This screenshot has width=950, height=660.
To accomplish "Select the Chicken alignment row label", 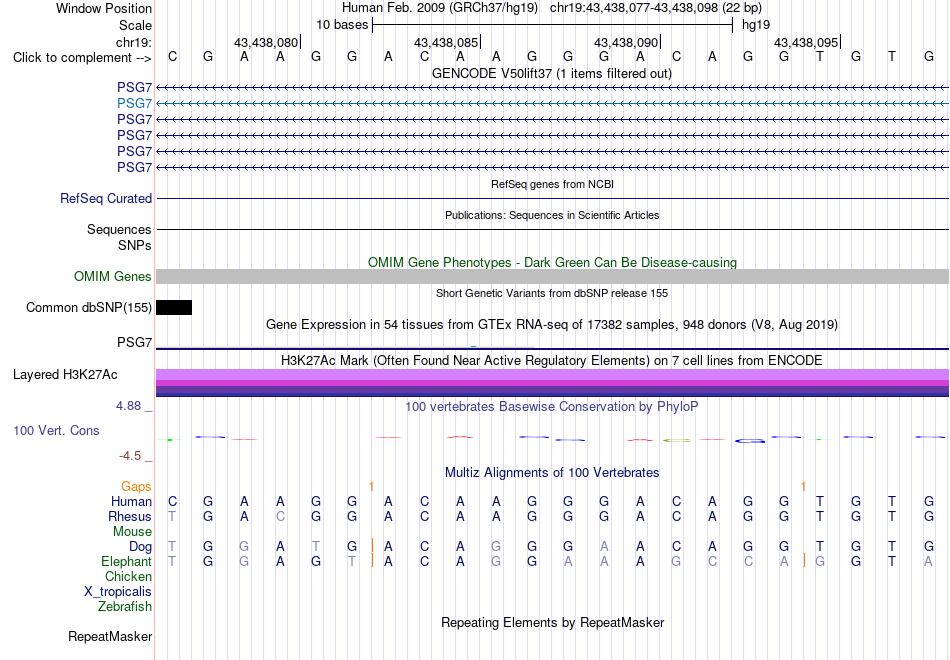I will point(128,576).
